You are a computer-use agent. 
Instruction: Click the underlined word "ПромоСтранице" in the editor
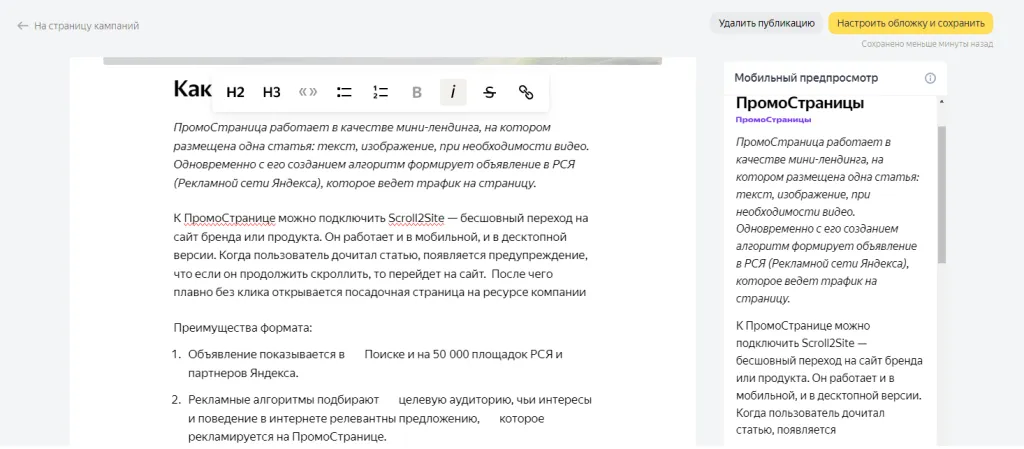(231, 217)
